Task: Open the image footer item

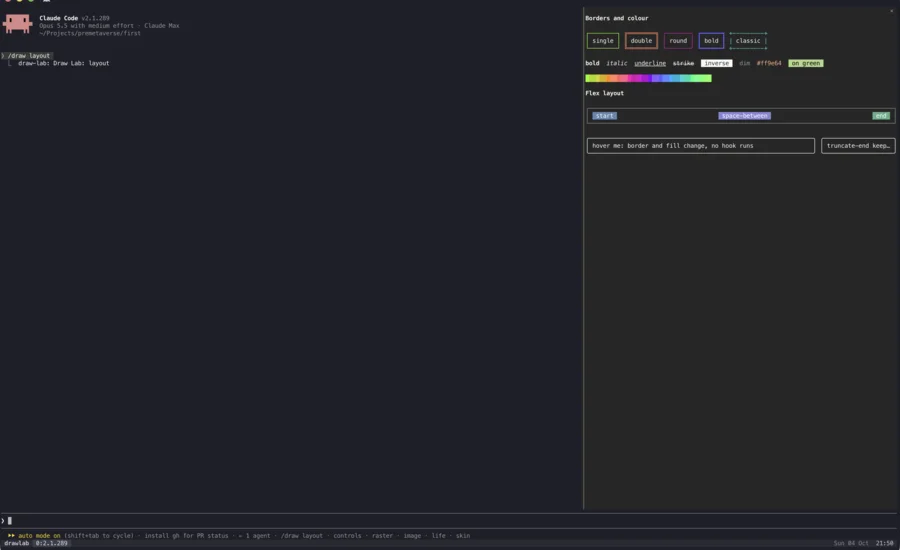Action: pyautogui.click(x=412, y=536)
